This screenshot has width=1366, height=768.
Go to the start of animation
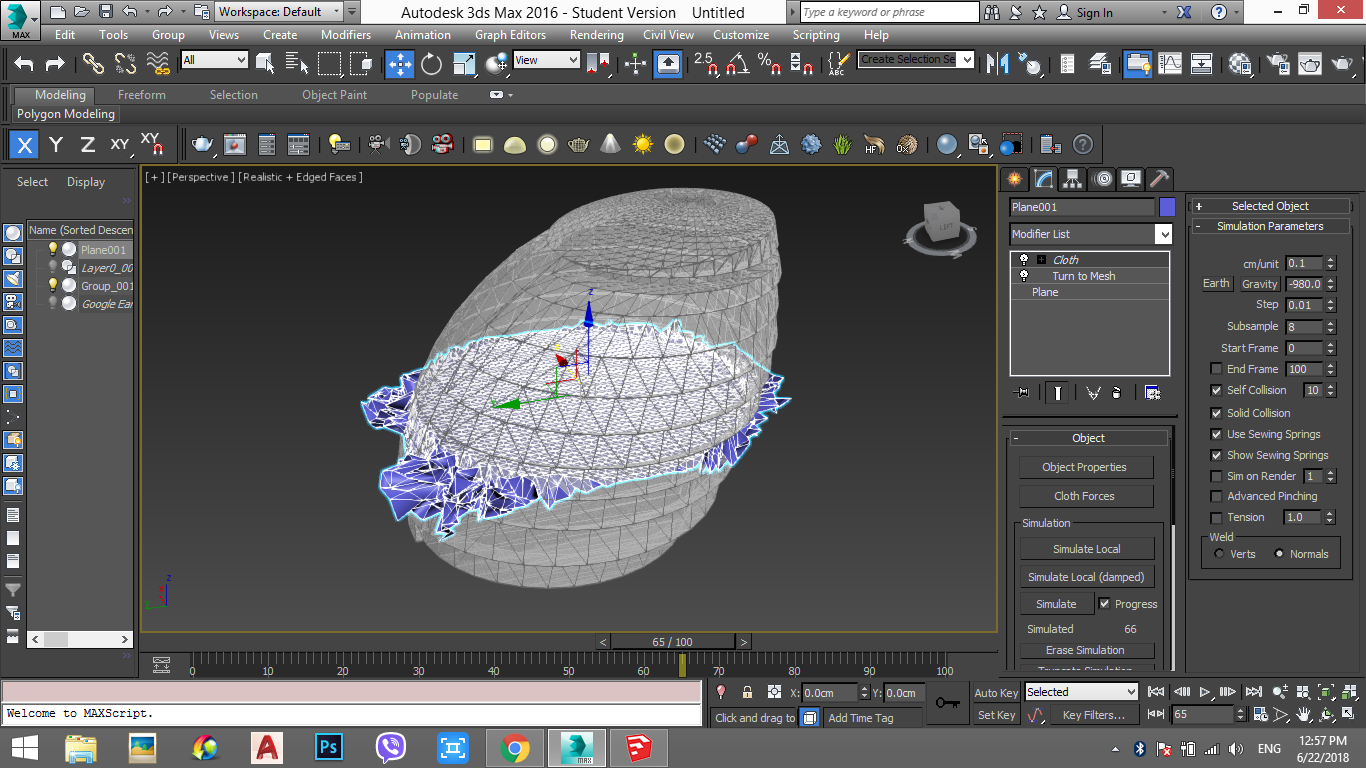[1157, 692]
